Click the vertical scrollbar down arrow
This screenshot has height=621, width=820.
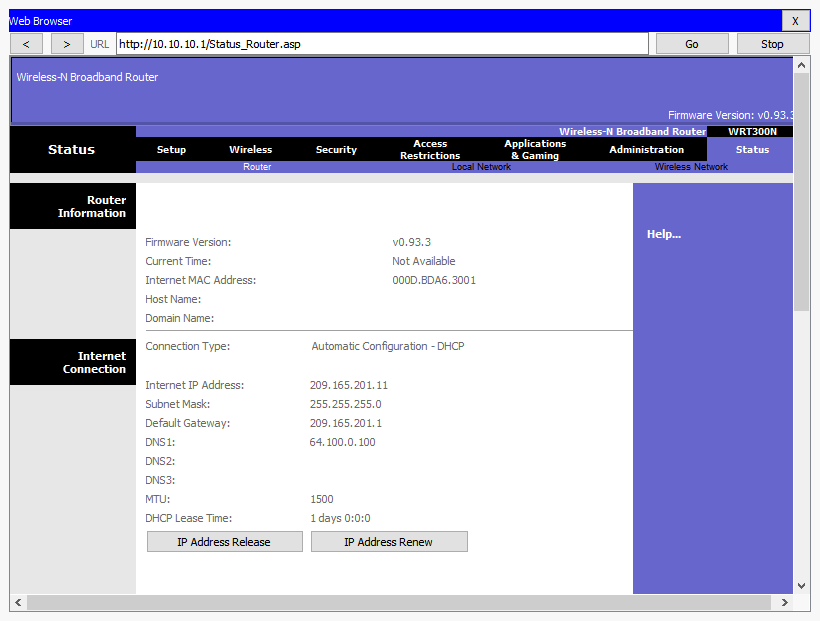point(801,586)
